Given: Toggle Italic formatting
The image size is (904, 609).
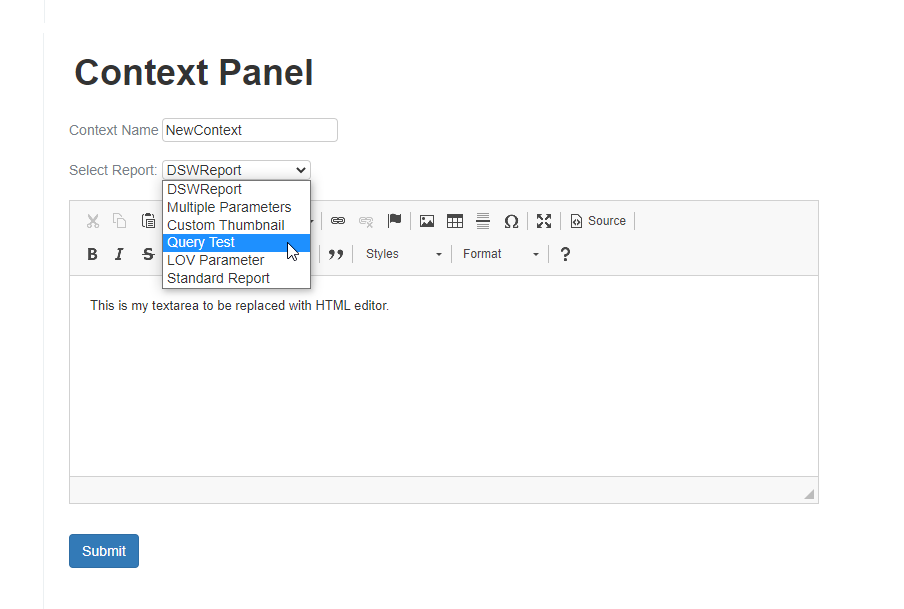Looking at the screenshot, I should [x=119, y=254].
